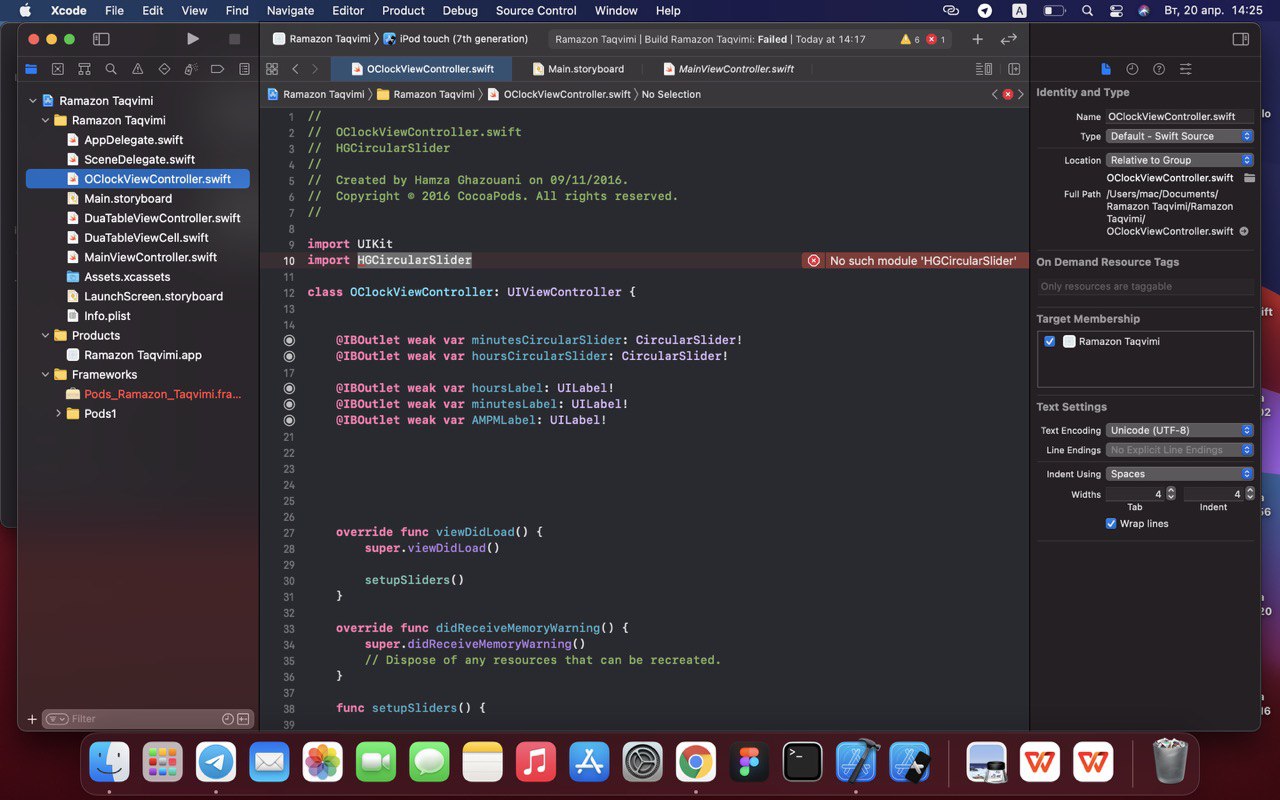Select Info.plist in the navigator
Screen dimensions: 1280x800
pos(107,315)
